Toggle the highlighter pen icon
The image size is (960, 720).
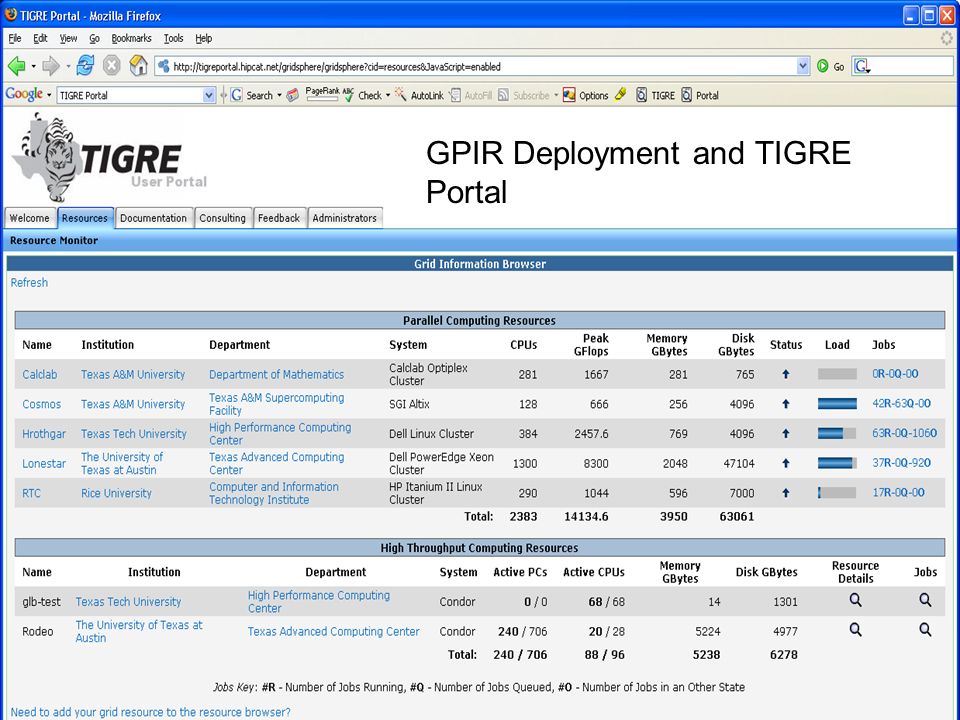[x=621, y=95]
